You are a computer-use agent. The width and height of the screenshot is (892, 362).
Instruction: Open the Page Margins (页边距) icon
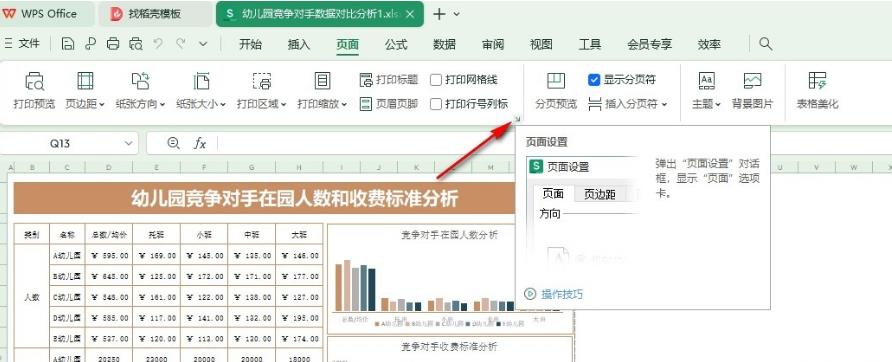(x=85, y=81)
